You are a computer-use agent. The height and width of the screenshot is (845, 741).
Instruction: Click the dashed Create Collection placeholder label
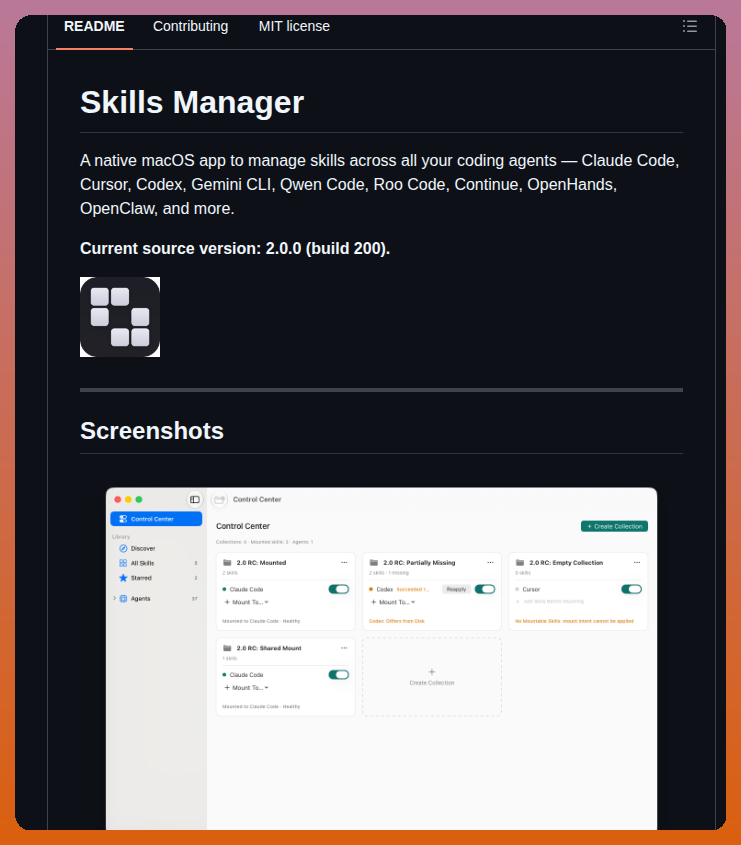432,683
